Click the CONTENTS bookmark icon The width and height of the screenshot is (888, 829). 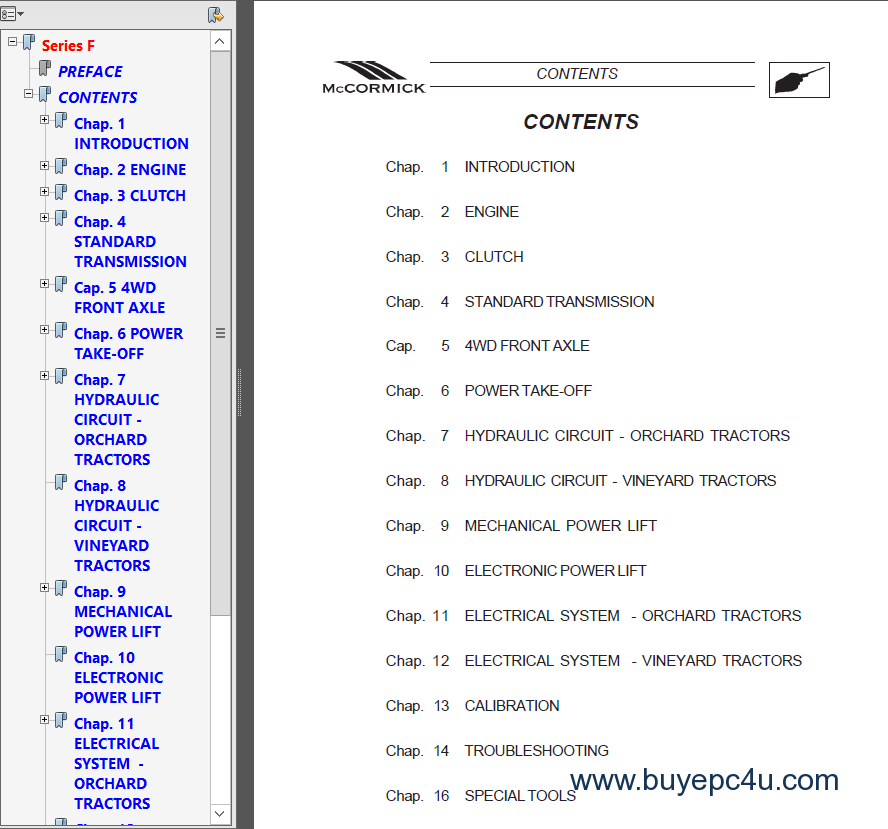45,95
